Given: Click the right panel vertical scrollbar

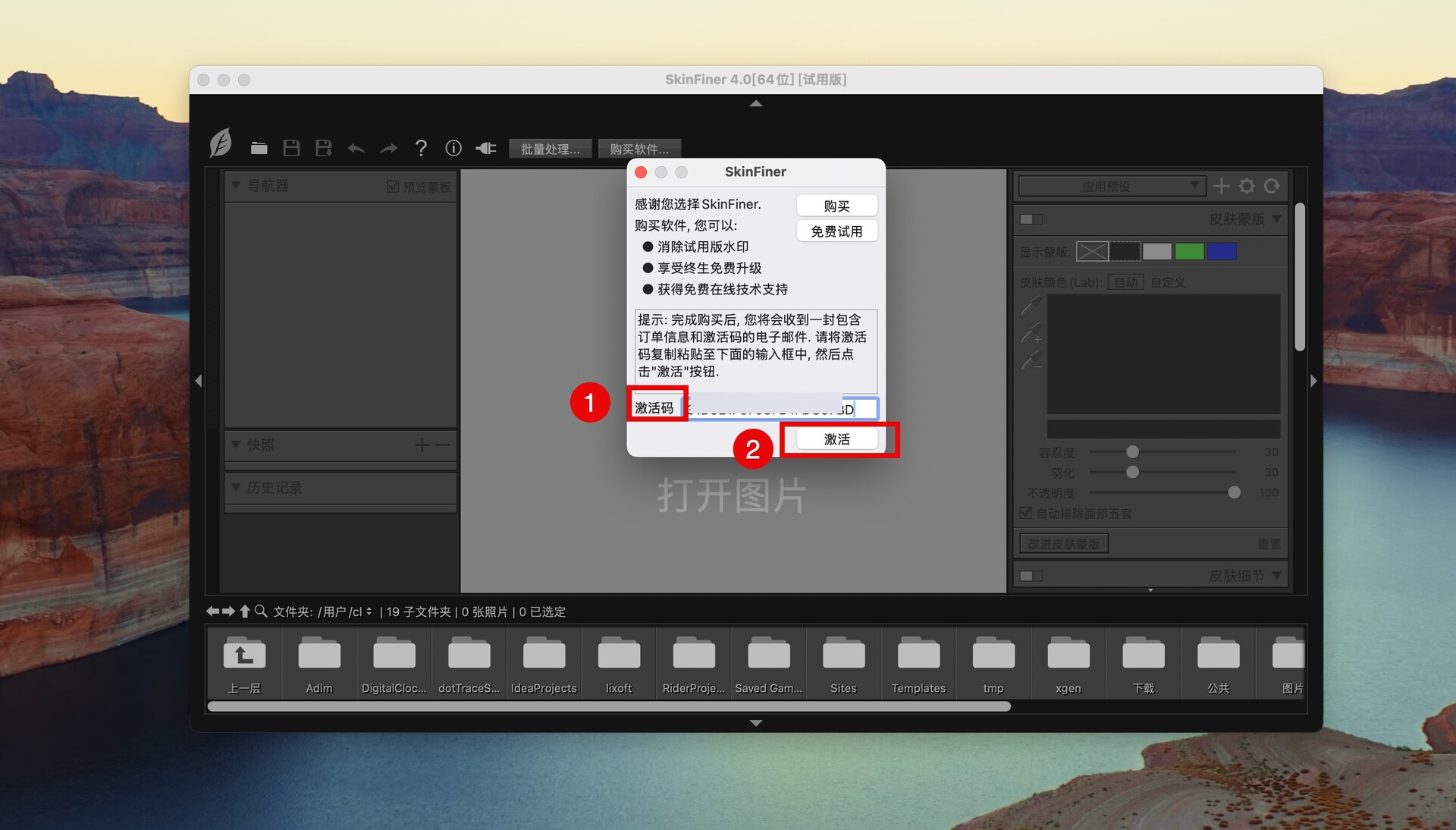Looking at the screenshot, I should pyautogui.click(x=1300, y=276).
